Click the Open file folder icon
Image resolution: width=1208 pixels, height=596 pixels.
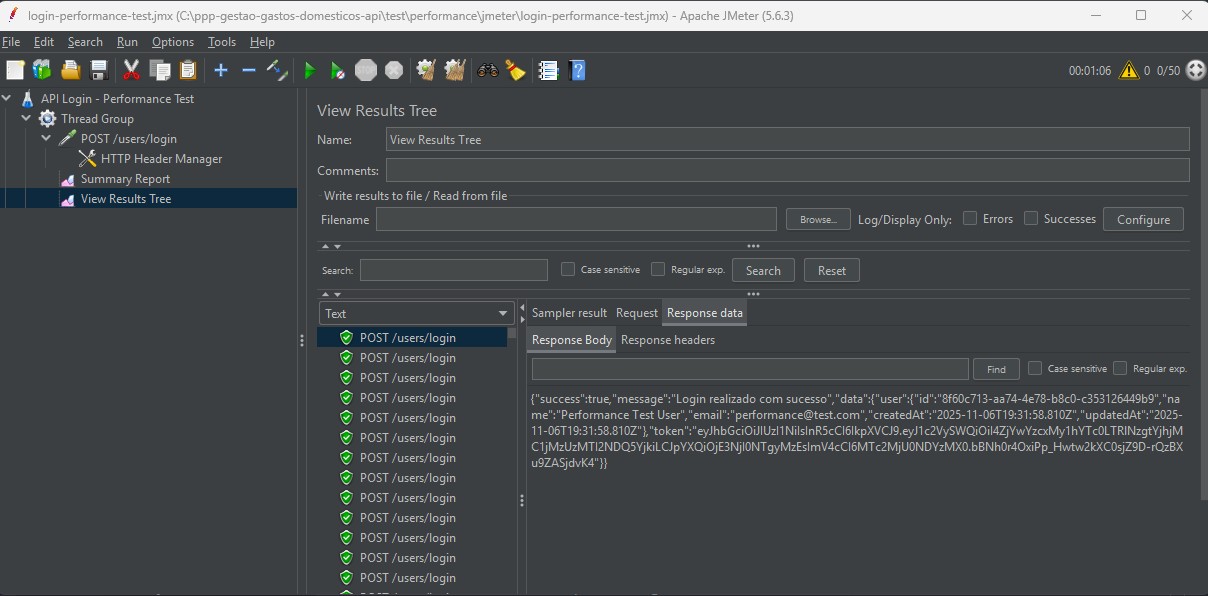coord(70,70)
